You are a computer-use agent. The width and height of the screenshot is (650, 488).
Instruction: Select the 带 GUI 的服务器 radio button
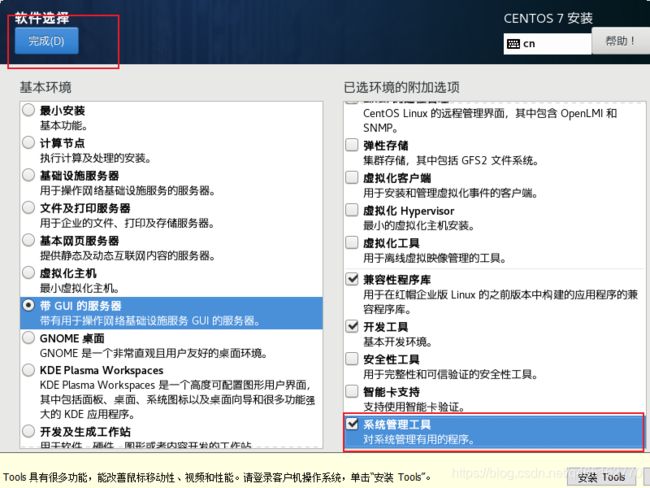pos(29,305)
